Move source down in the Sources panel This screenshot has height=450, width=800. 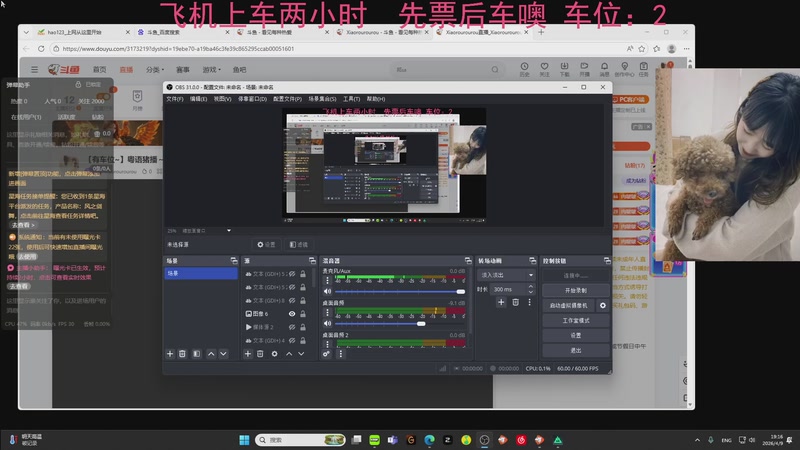(302, 354)
